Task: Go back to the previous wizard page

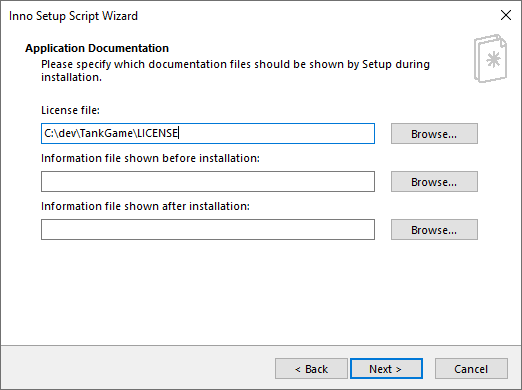Action: tap(311, 369)
